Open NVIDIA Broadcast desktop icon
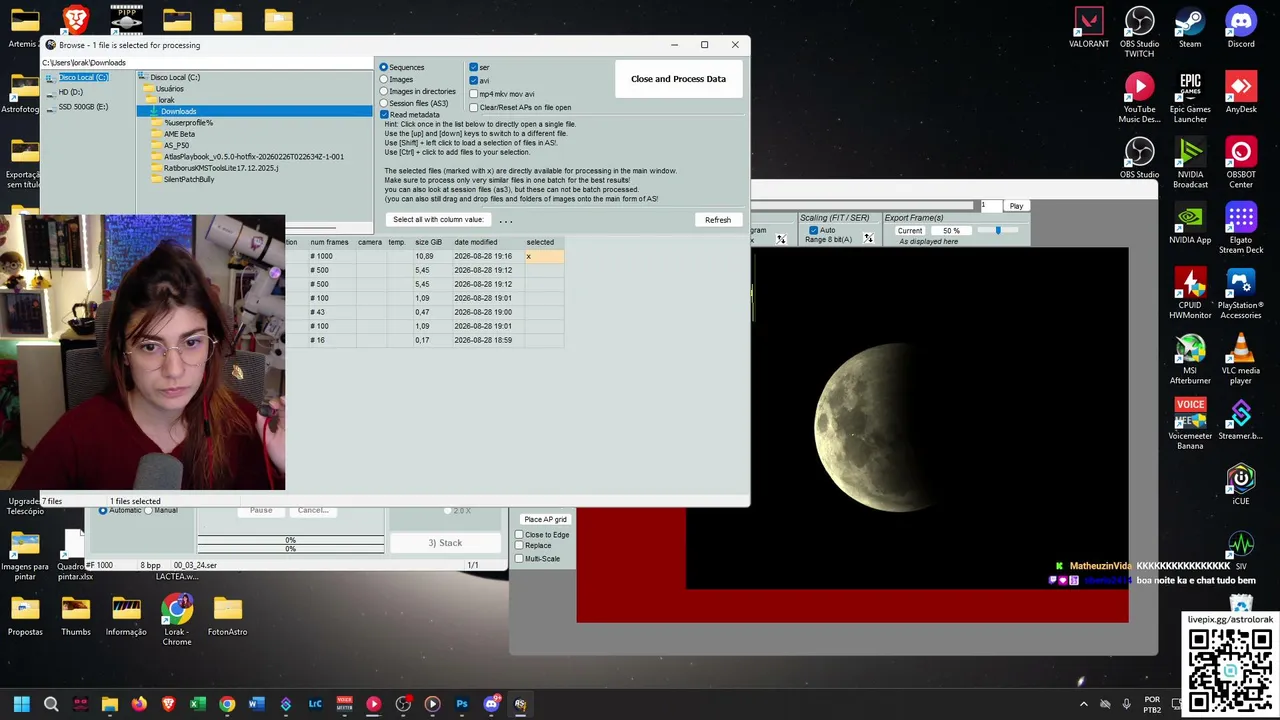 point(1190,163)
